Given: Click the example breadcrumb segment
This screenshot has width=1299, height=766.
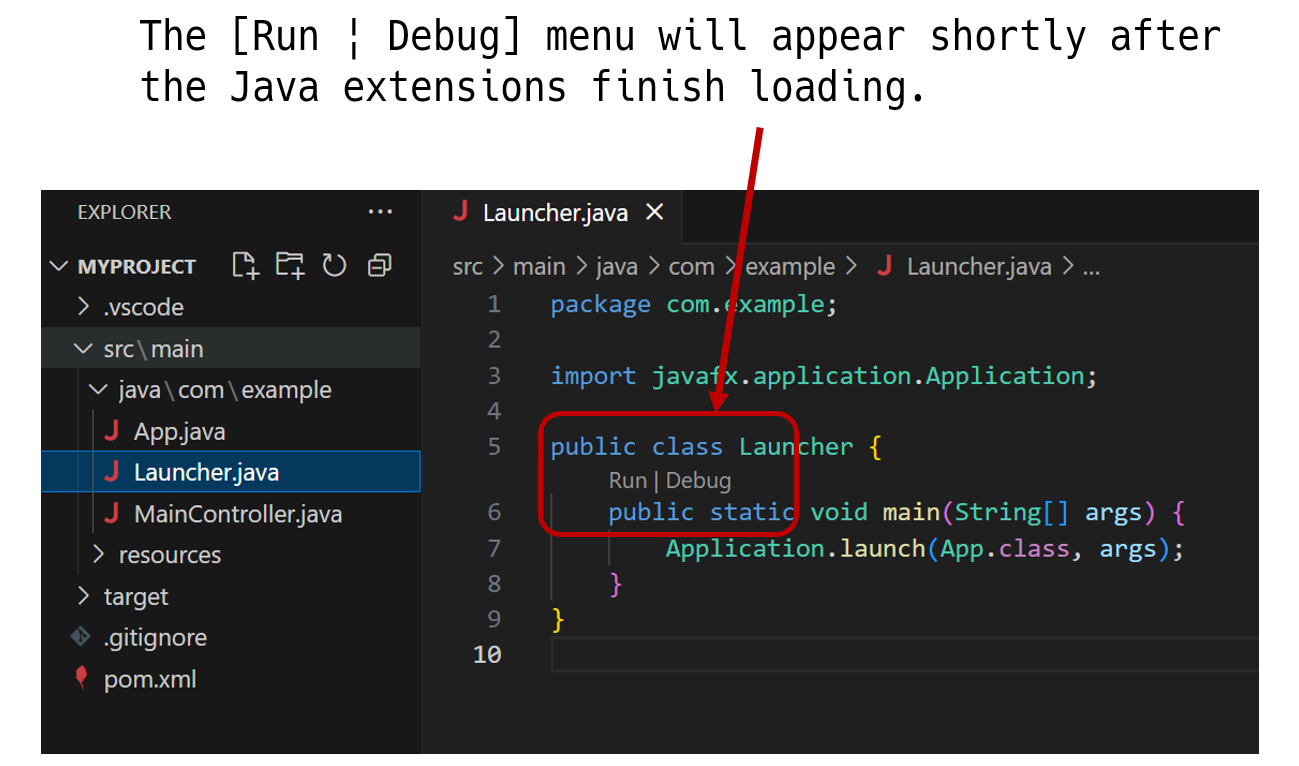Looking at the screenshot, I should [x=790, y=268].
